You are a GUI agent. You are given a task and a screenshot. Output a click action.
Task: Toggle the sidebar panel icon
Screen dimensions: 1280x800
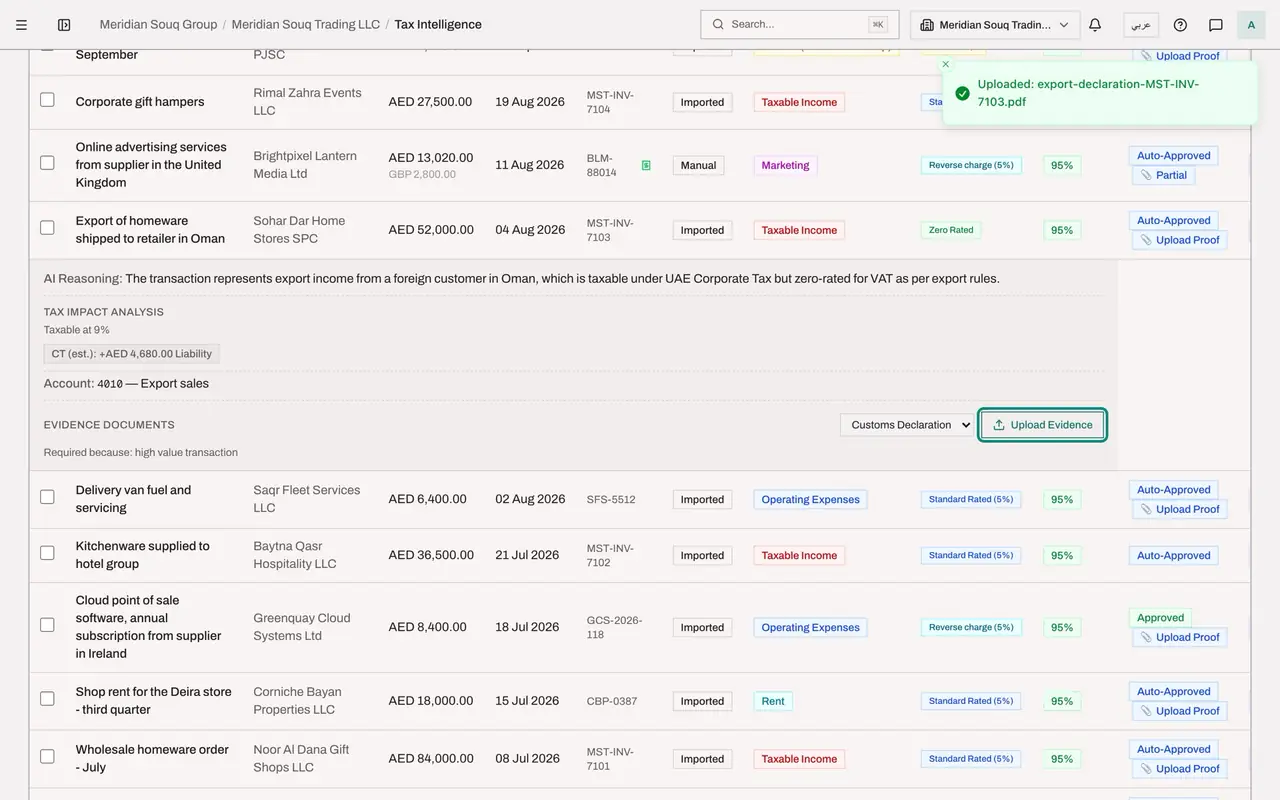pos(64,25)
